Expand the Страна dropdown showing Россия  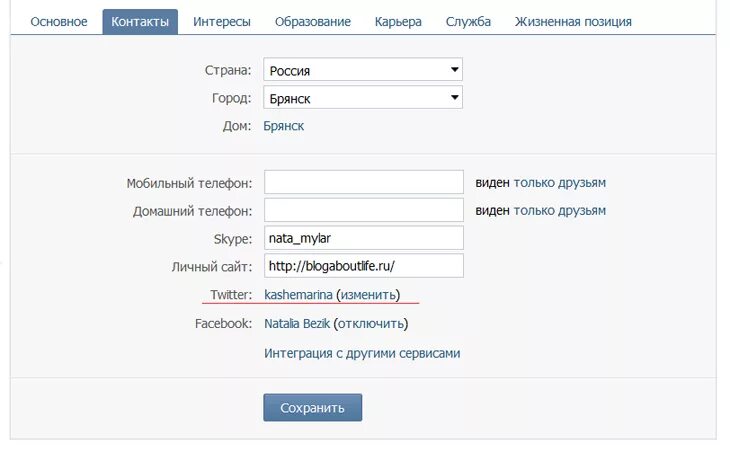363,70
